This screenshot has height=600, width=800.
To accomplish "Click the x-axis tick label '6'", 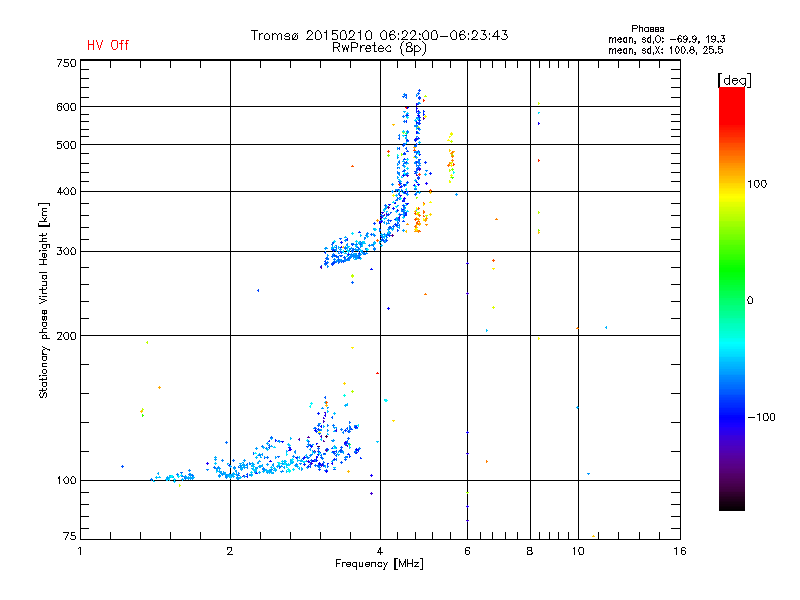I will pyautogui.click(x=467, y=551).
